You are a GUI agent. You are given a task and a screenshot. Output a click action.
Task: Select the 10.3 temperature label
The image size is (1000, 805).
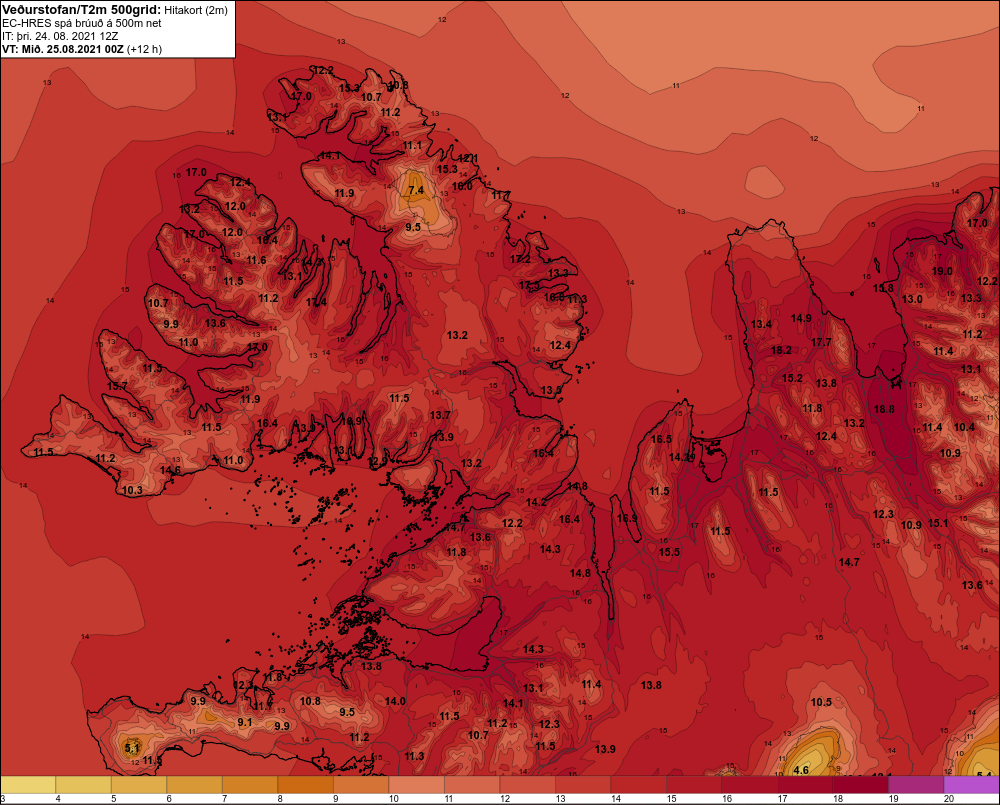132,491
